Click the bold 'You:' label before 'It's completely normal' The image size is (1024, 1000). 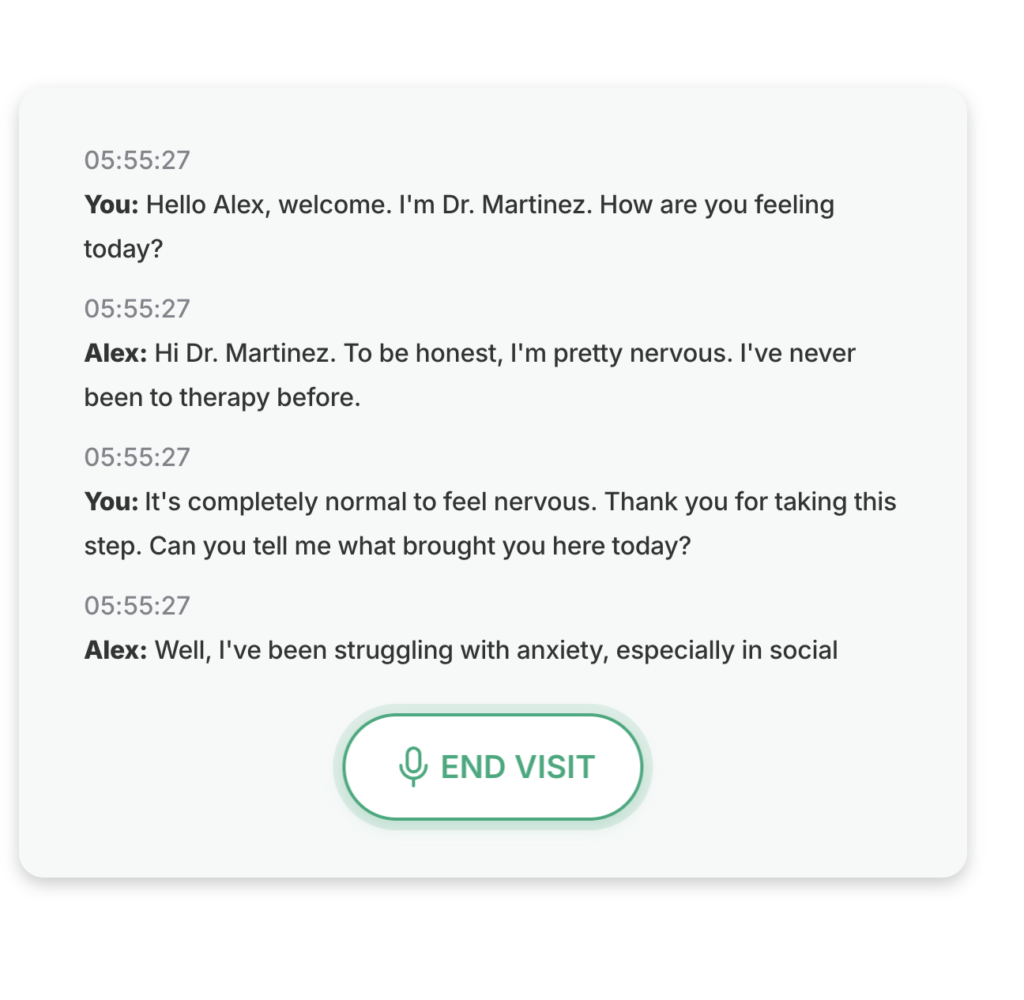coord(111,501)
